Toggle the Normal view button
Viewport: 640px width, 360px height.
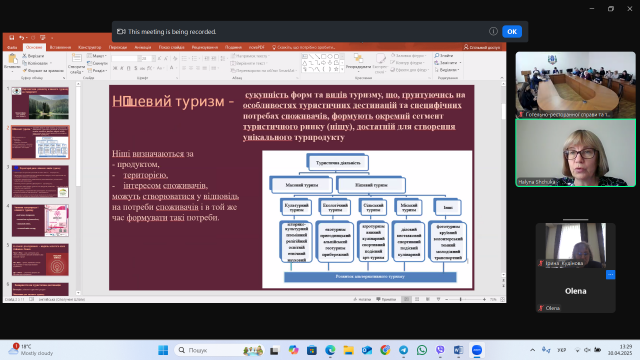(x=406, y=299)
